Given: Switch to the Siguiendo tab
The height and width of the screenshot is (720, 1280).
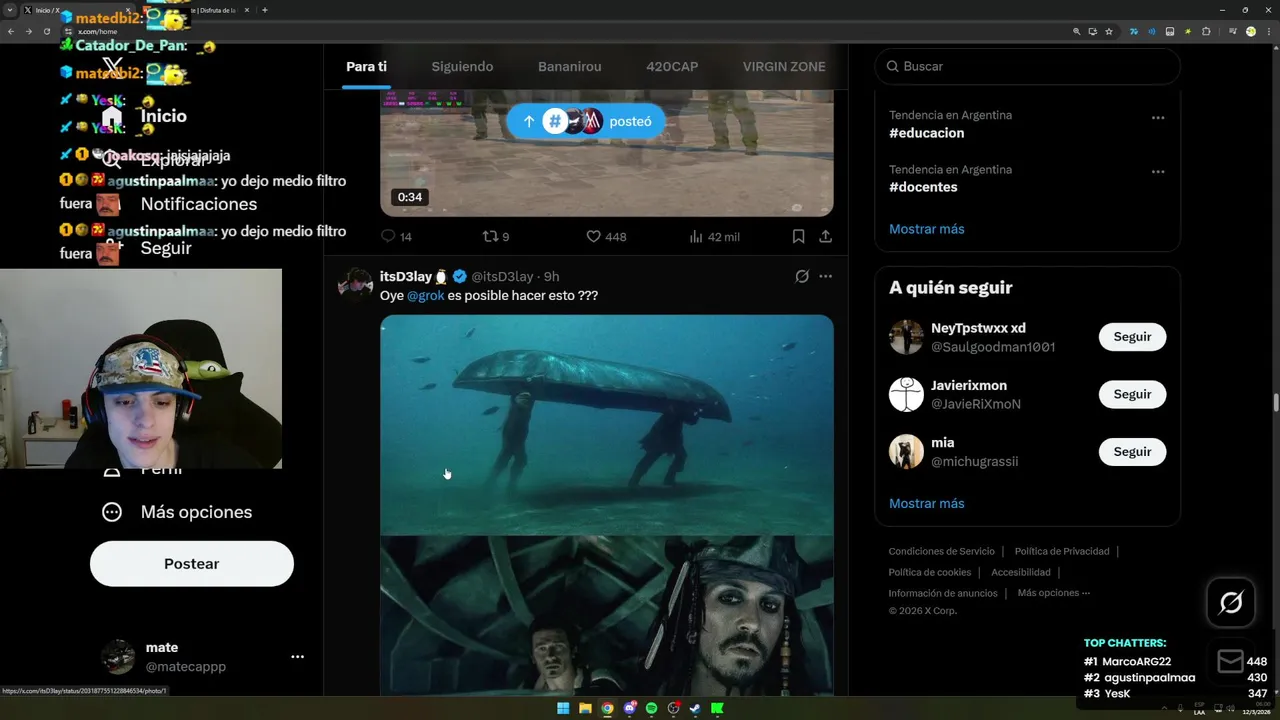Looking at the screenshot, I should pos(462,66).
